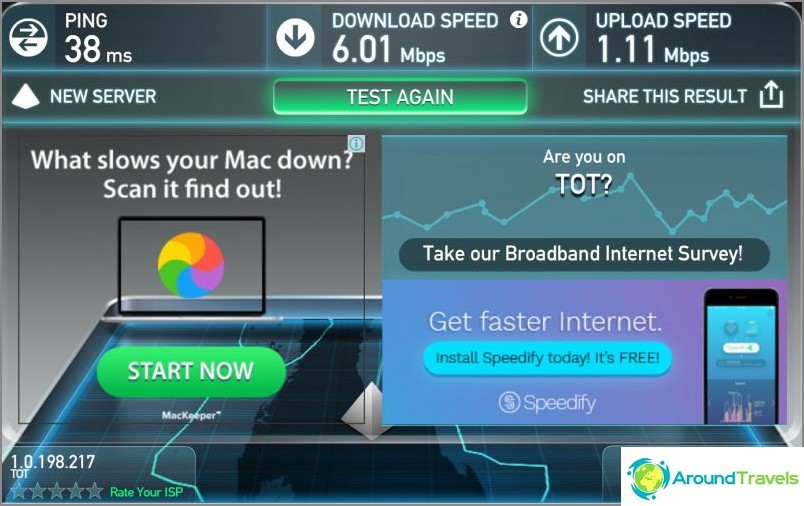Click the New Server triangle icon
The height and width of the screenshot is (506, 804).
pos(26,96)
